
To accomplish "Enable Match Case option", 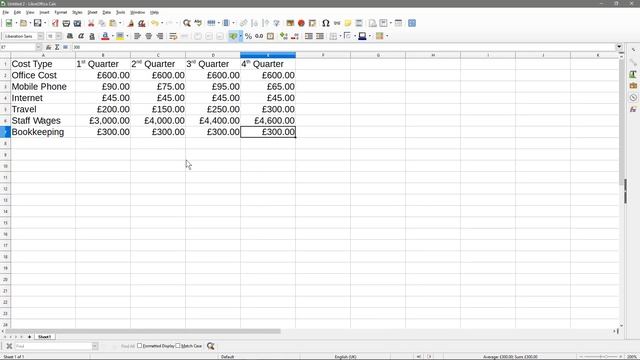I will (178, 346).
